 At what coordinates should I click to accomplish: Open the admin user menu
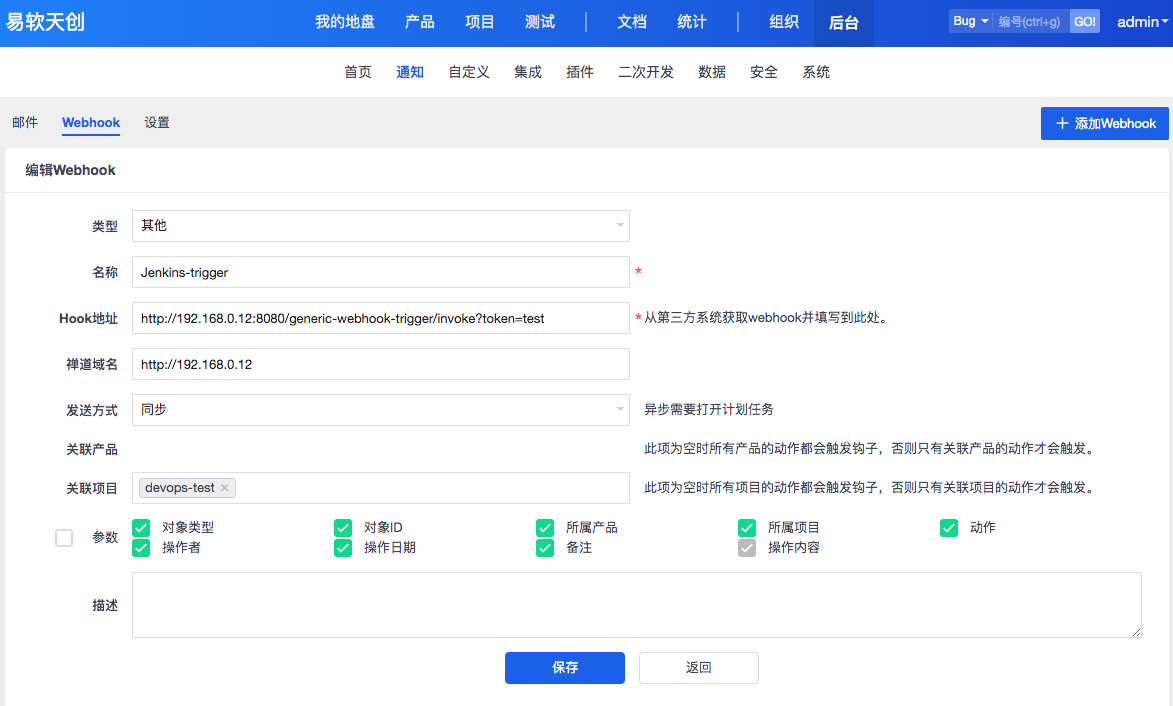pyautogui.click(x=1141, y=22)
